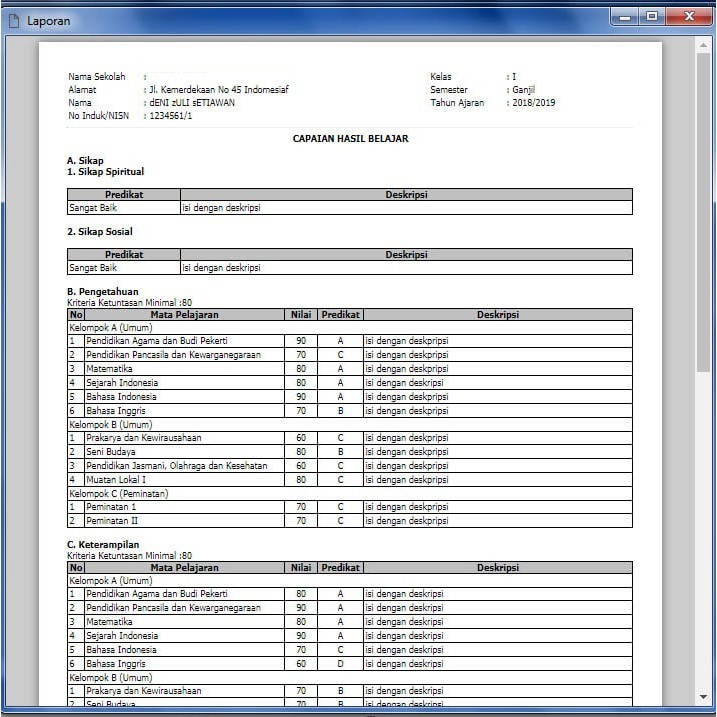
Task: Click Kelompok B (Umum) row in Pengetahuan
Action: tap(350, 424)
